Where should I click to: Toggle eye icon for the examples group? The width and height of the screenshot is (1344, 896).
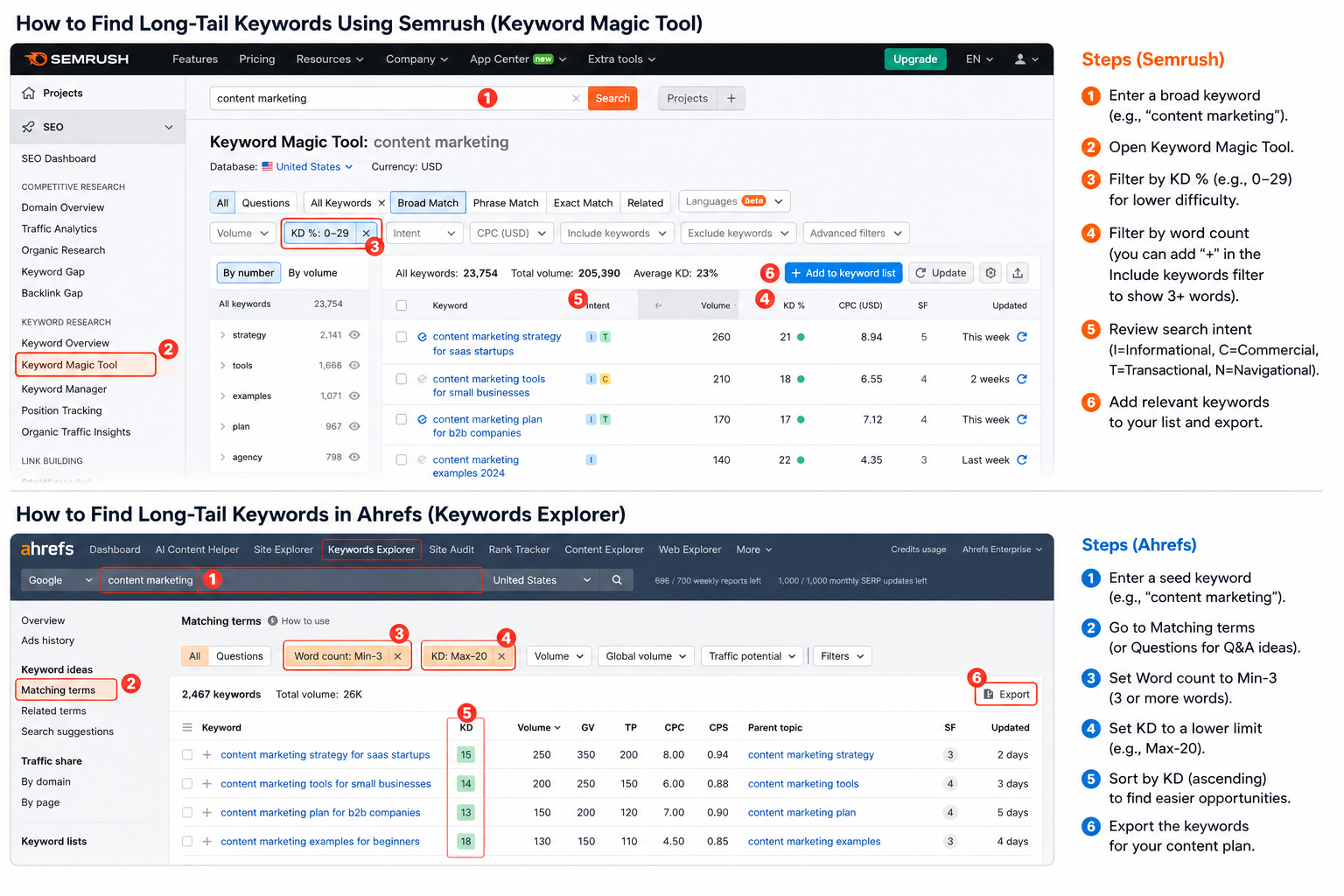tap(354, 396)
